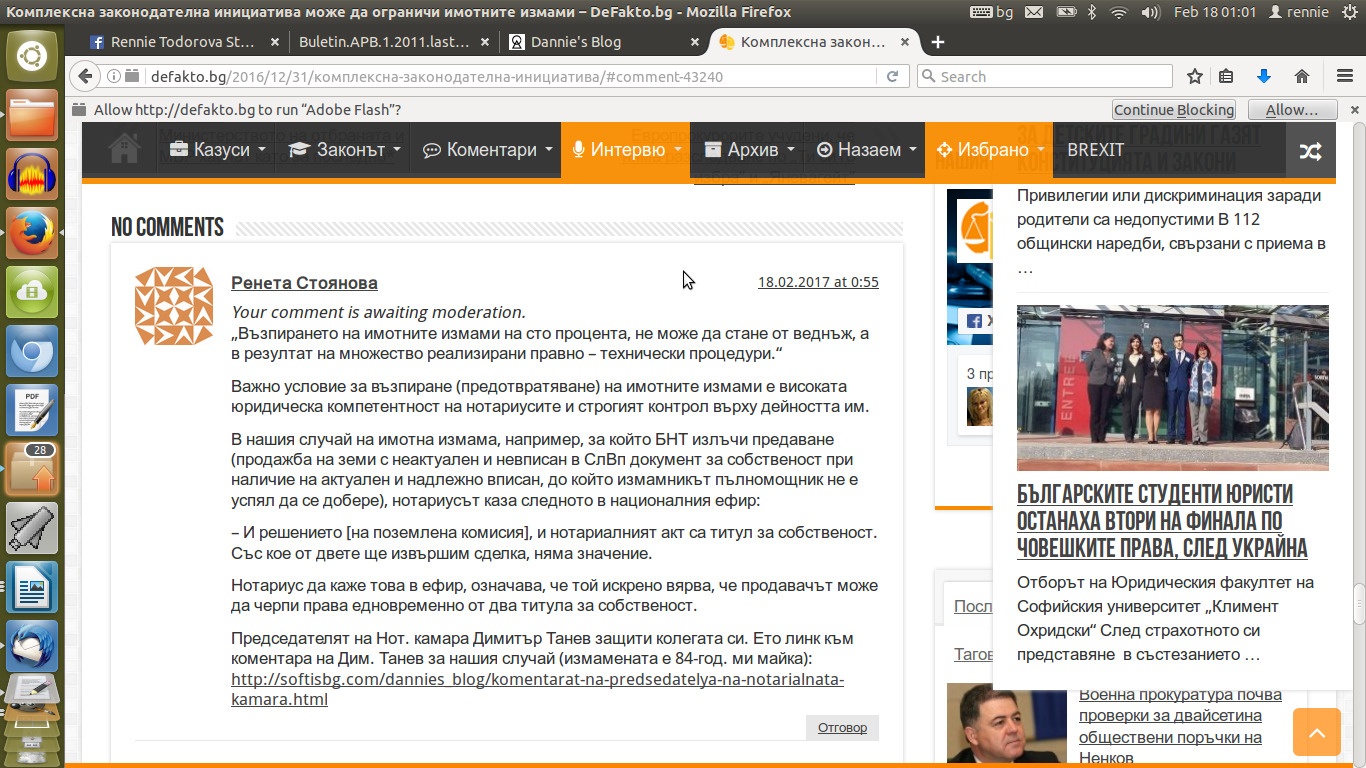
Task: Open the 'Allow…' Flash options dropdown
Action: [1292, 110]
